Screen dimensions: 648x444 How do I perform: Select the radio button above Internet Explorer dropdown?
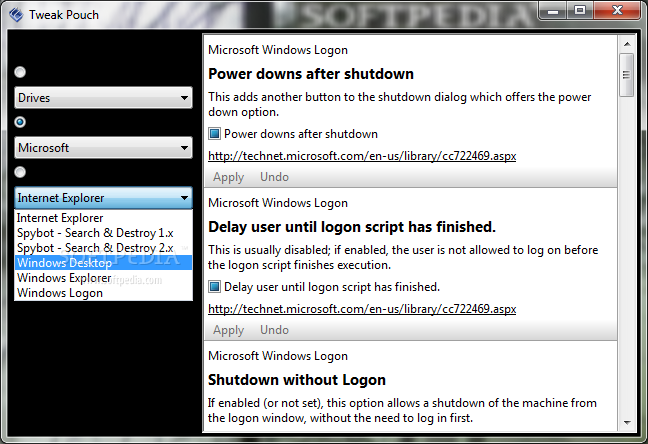click(x=20, y=172)
